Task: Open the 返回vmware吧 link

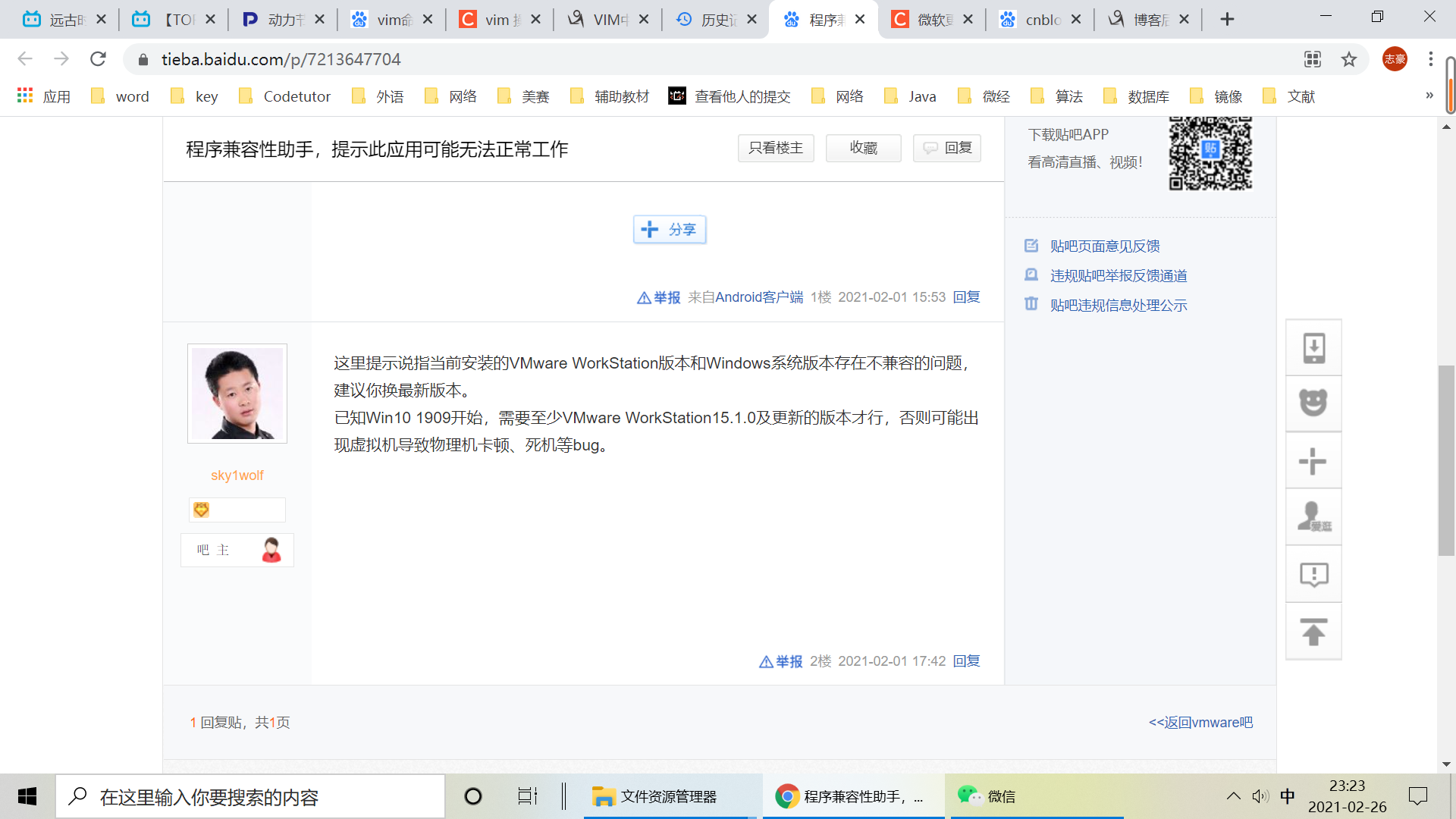Action: click(1200, 723)
